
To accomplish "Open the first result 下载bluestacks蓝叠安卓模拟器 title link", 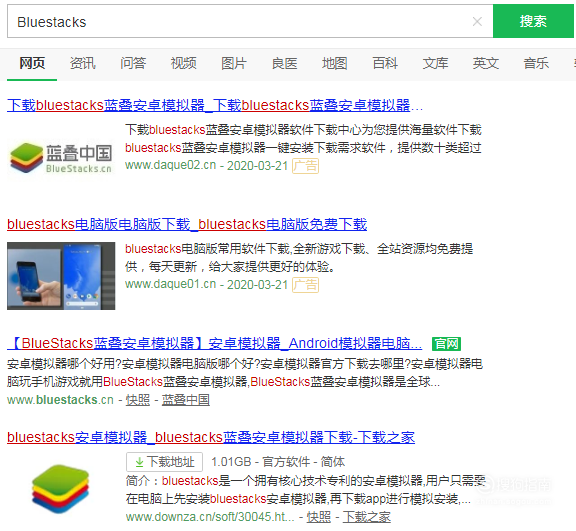I will (215, 105).
